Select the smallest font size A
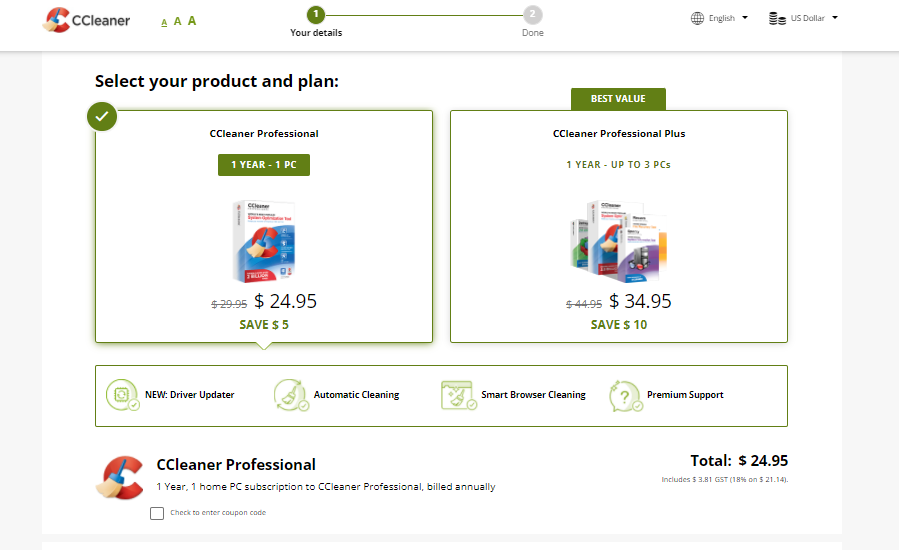Image resolution: width=899 pixels, height=550 pixels. (x=164, y=22)
